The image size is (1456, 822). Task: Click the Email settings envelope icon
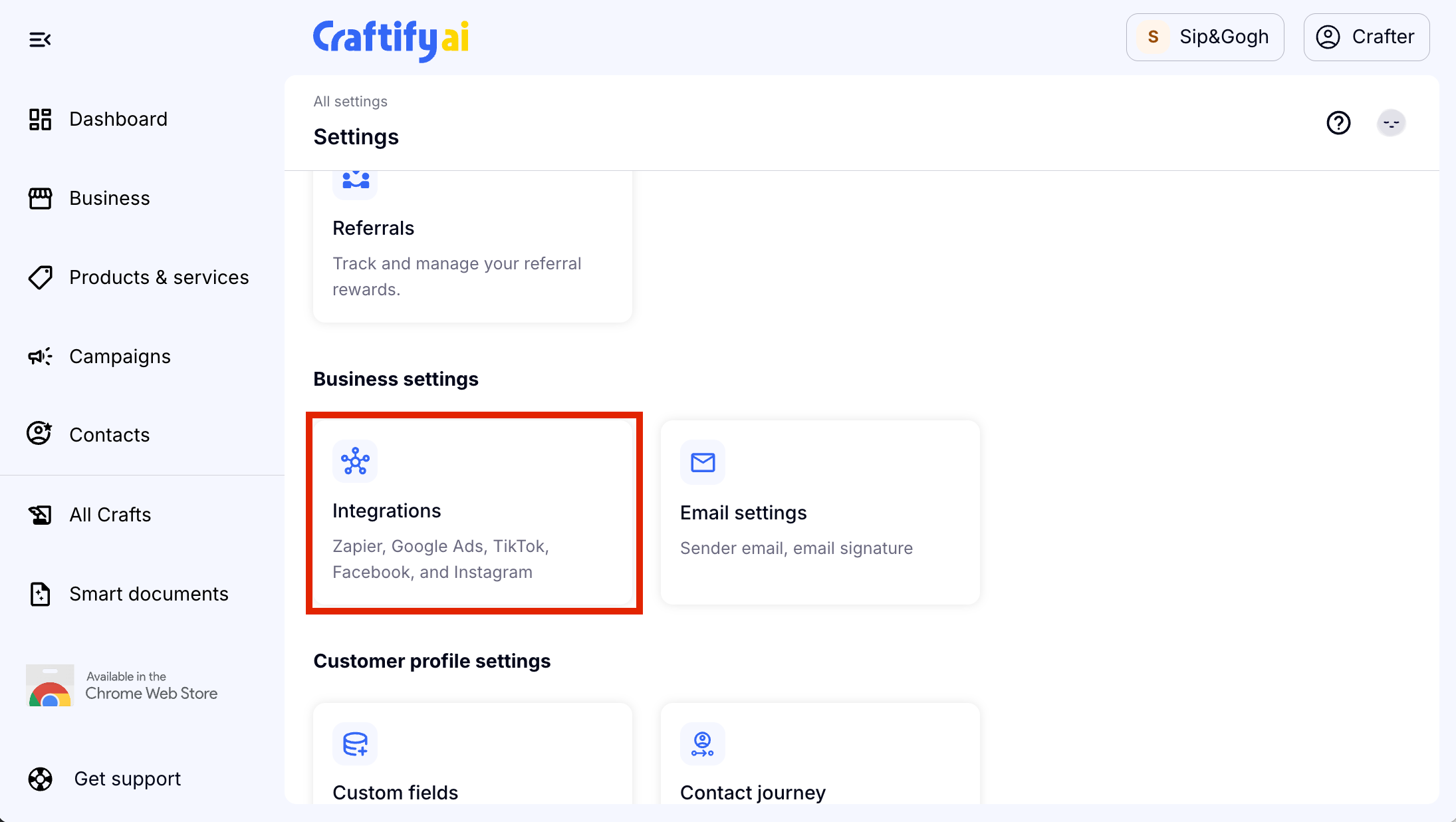tap(703, 462)
